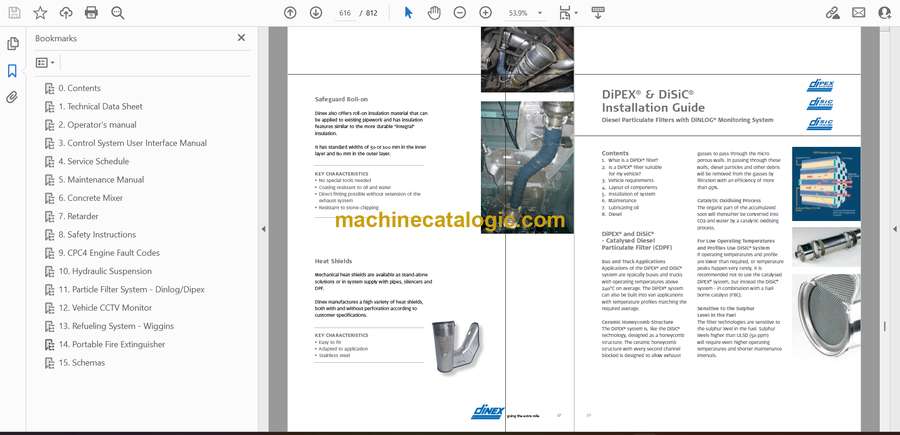Open bookmark 8. Safety Instructions
The image size is (900, 435).
[97, 235]
